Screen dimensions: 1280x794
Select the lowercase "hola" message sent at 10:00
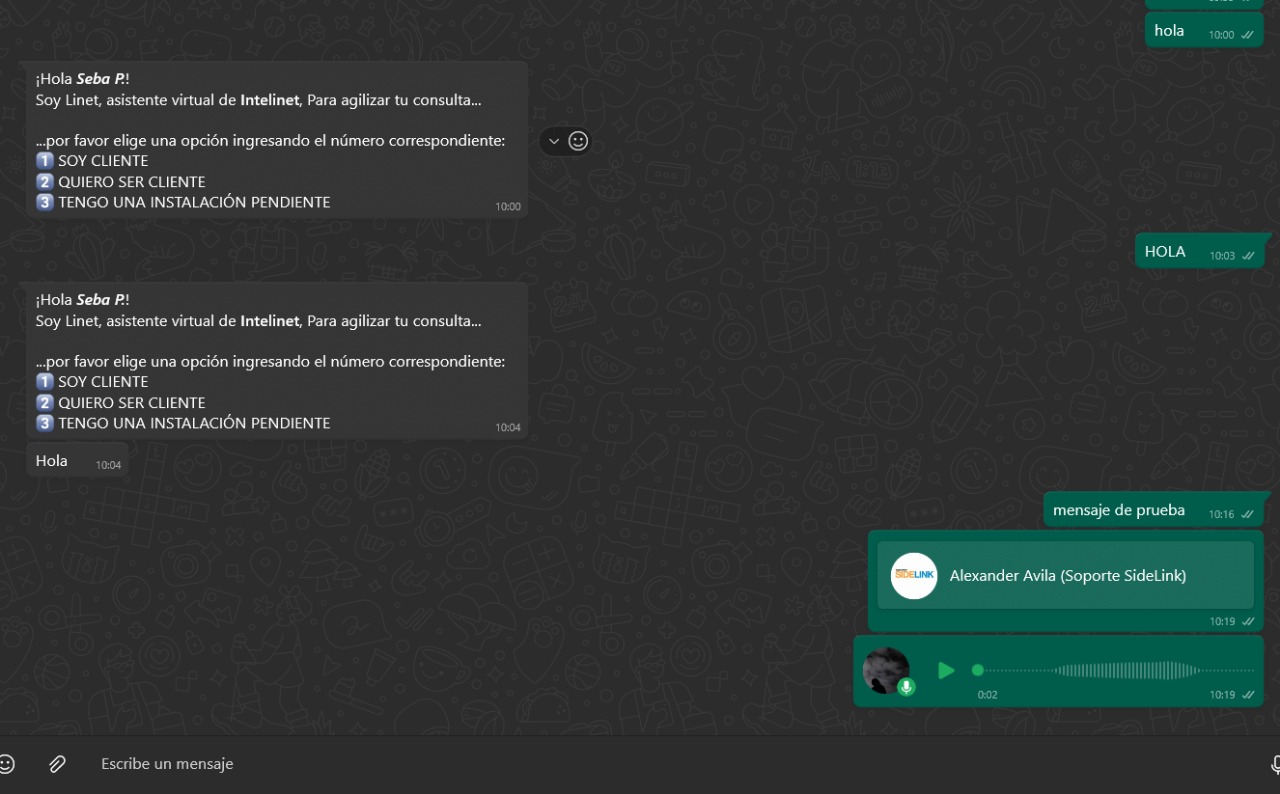point(1169,31)
